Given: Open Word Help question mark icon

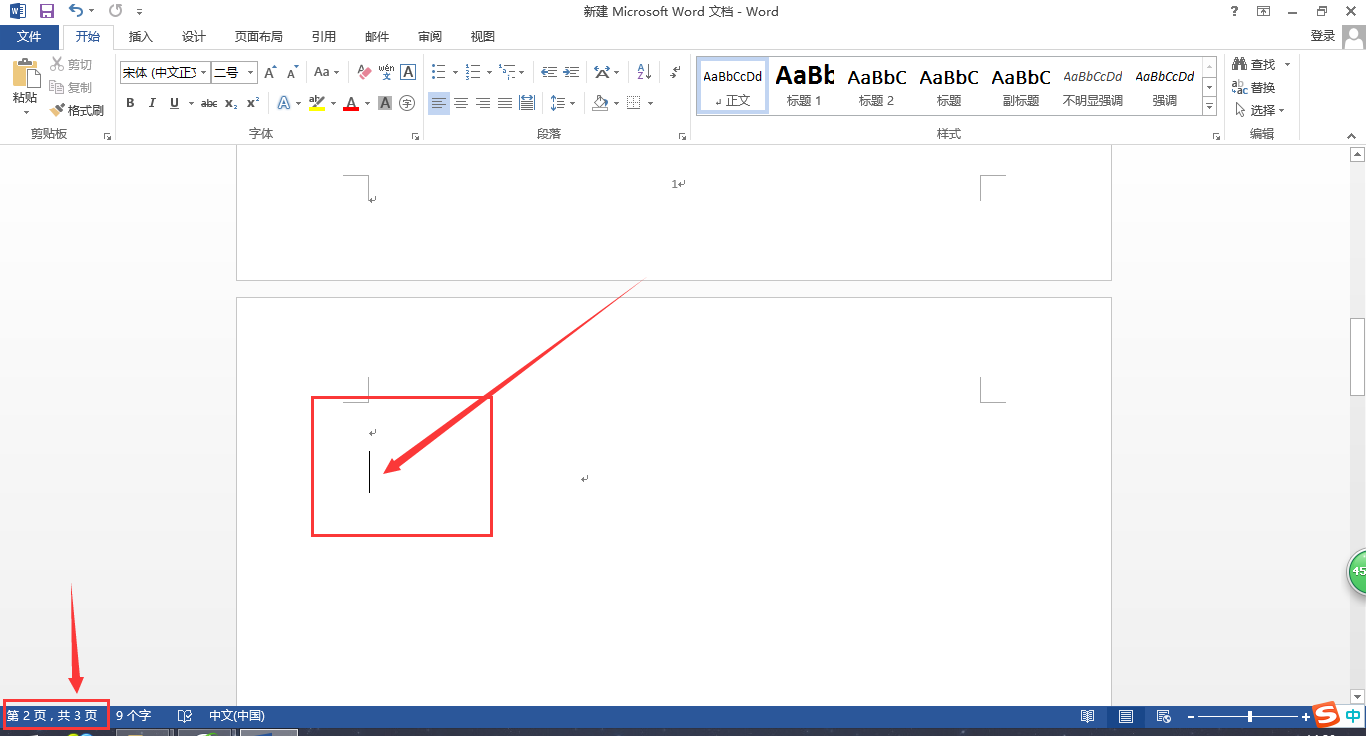Looking at the screenshot, I should (1235, 11).
